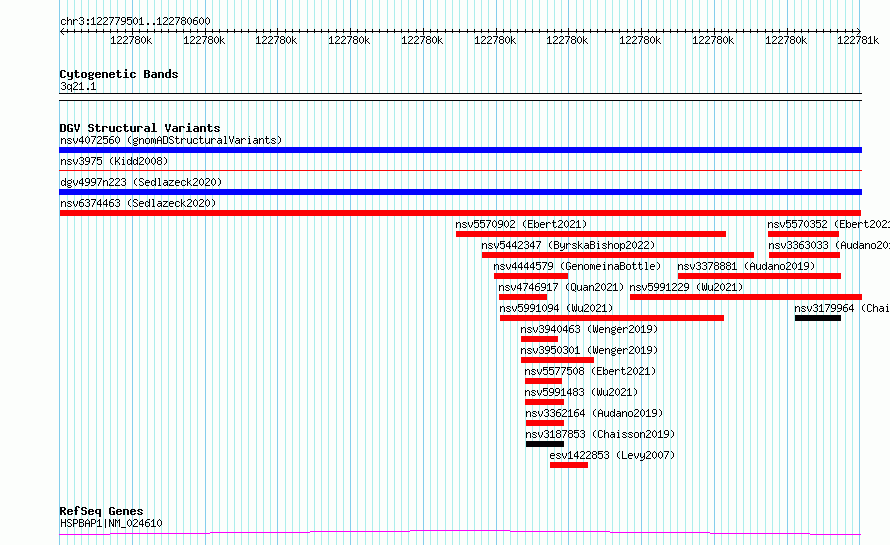Click chr3:122779501..122780600 coordinate text

click(135, 22)
